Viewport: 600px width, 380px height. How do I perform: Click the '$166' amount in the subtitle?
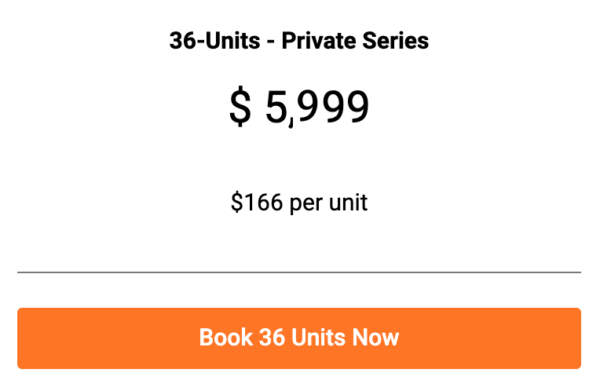pos(257,202)
